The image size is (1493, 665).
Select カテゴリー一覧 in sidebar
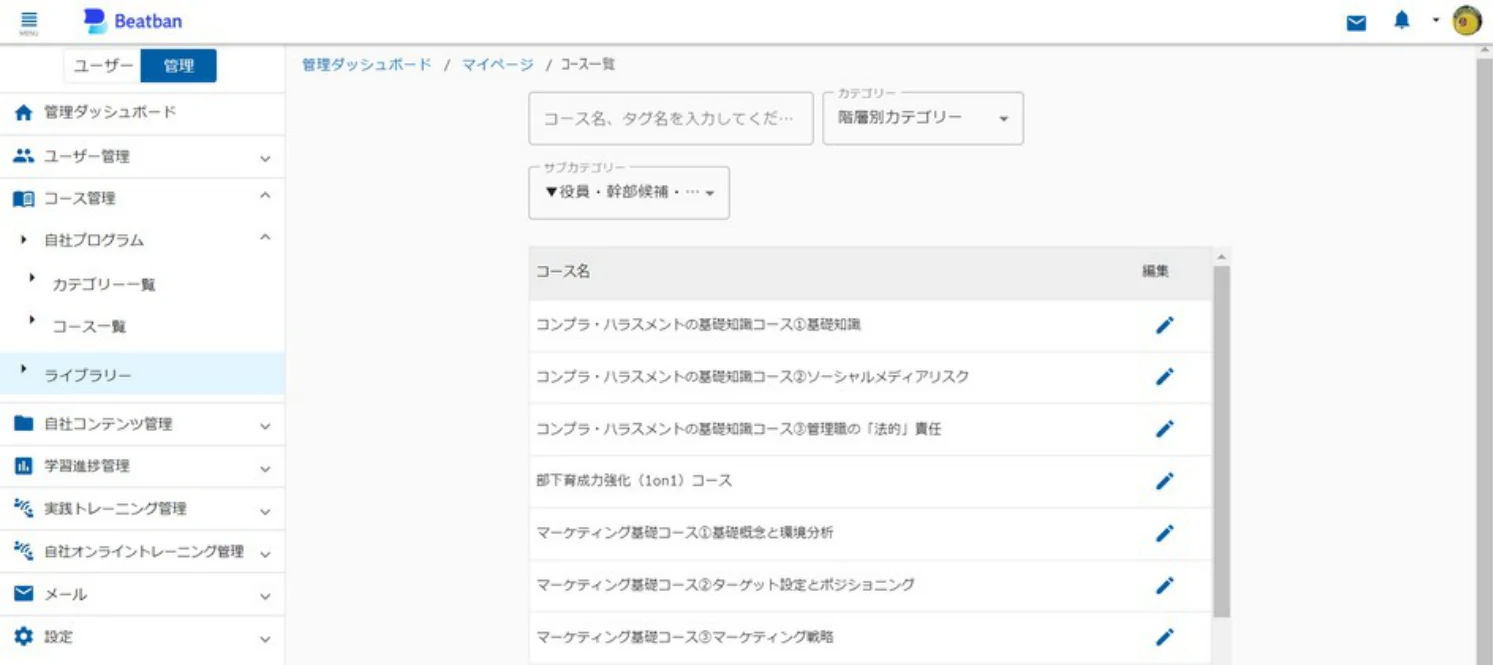point(104,285)
